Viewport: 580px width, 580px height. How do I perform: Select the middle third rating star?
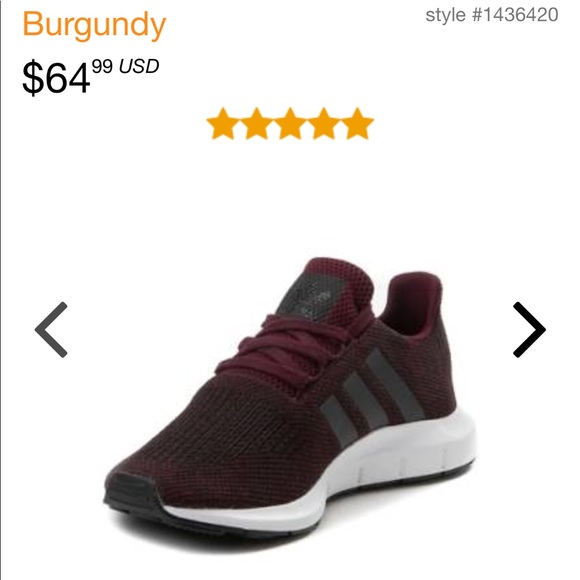(290, 124)
